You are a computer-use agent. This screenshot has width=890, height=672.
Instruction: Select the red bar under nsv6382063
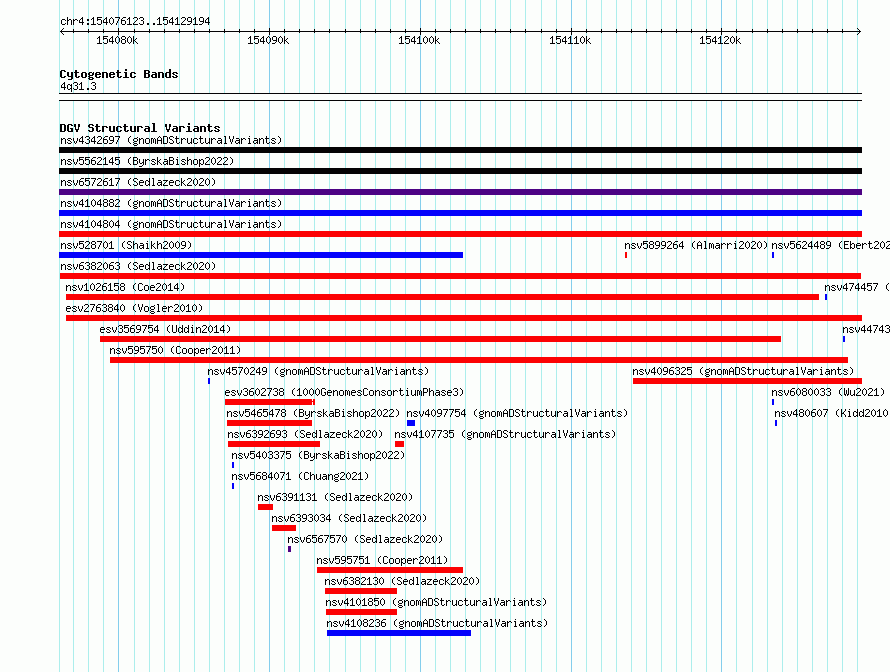(460, 276)
